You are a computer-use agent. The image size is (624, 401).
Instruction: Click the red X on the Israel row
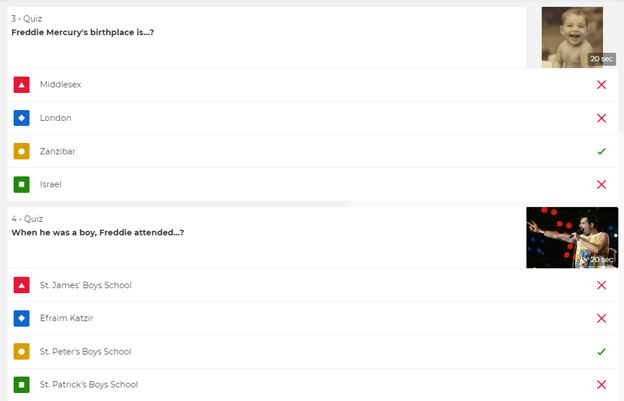601,185
